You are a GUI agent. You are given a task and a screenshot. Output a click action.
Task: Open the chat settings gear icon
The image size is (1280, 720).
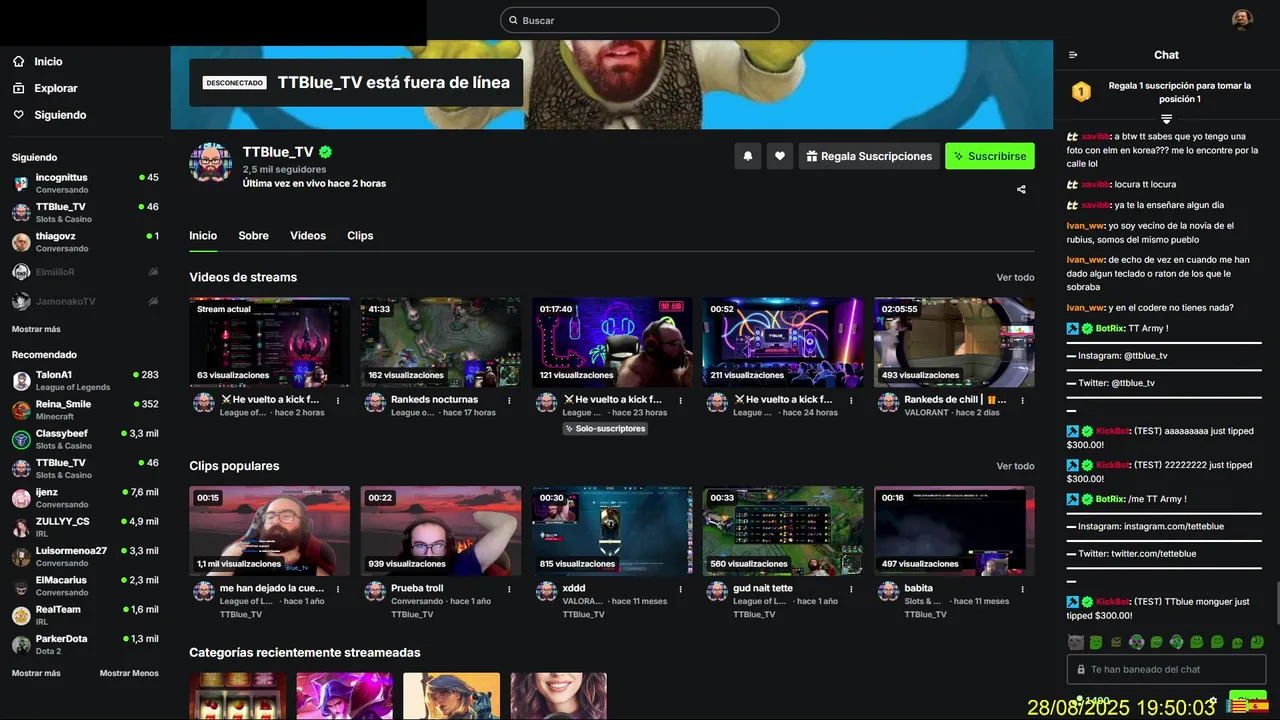(x=1213, y=701)
